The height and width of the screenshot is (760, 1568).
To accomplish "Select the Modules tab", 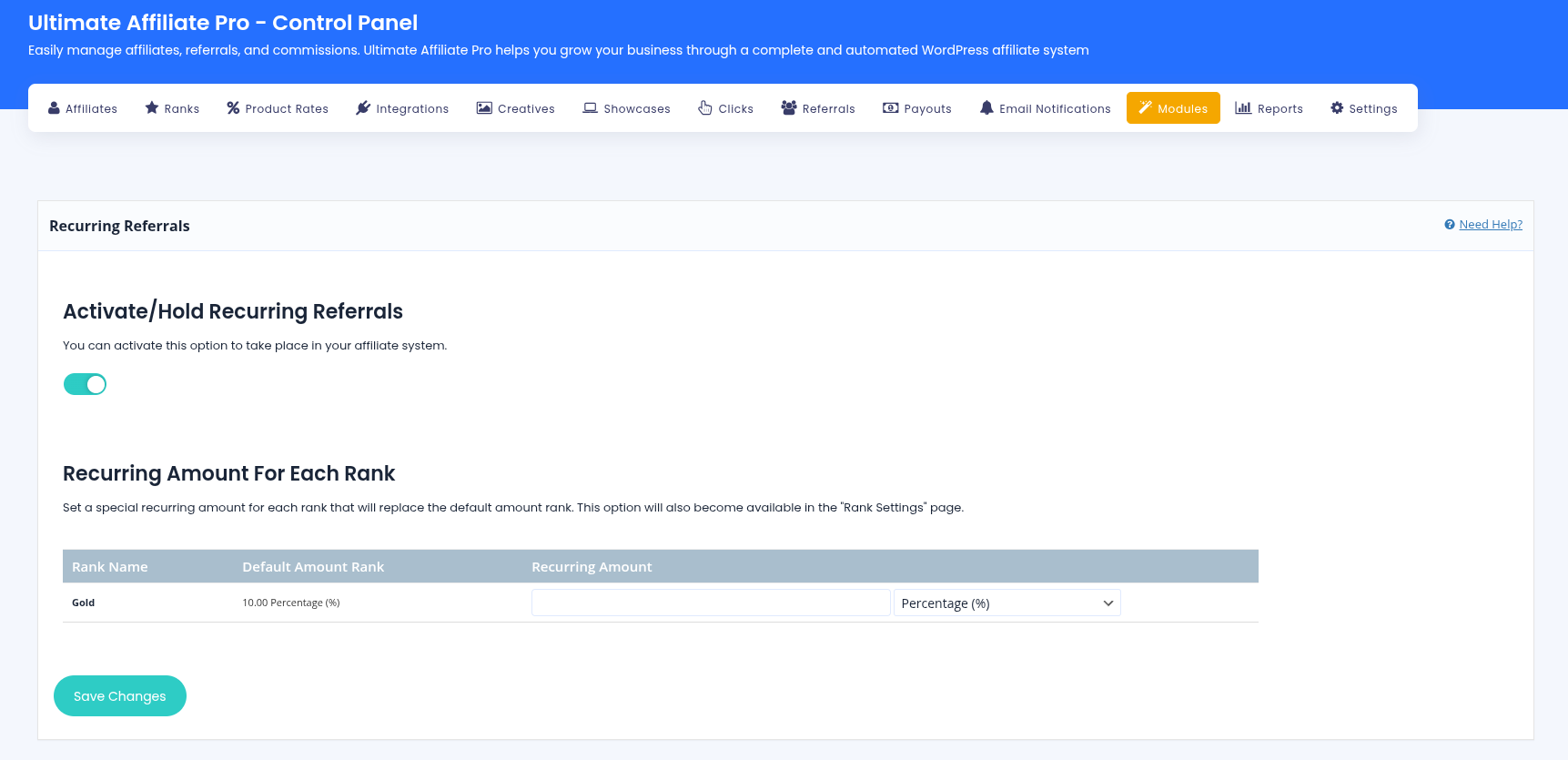I will pos(1173,108).
